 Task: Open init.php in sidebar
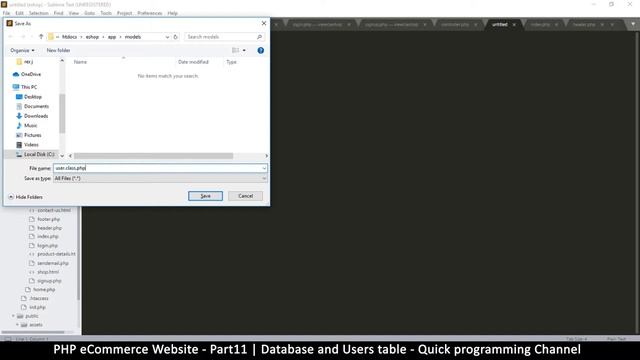click(x=38, y=307)
